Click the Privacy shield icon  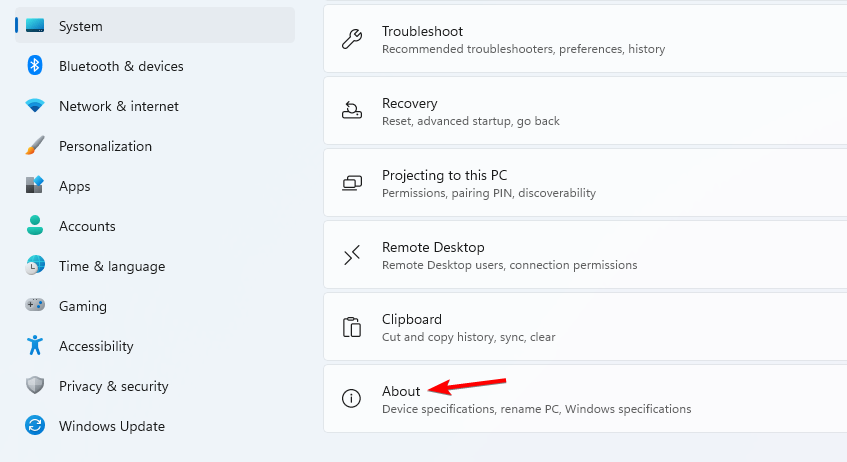point(35,385)
